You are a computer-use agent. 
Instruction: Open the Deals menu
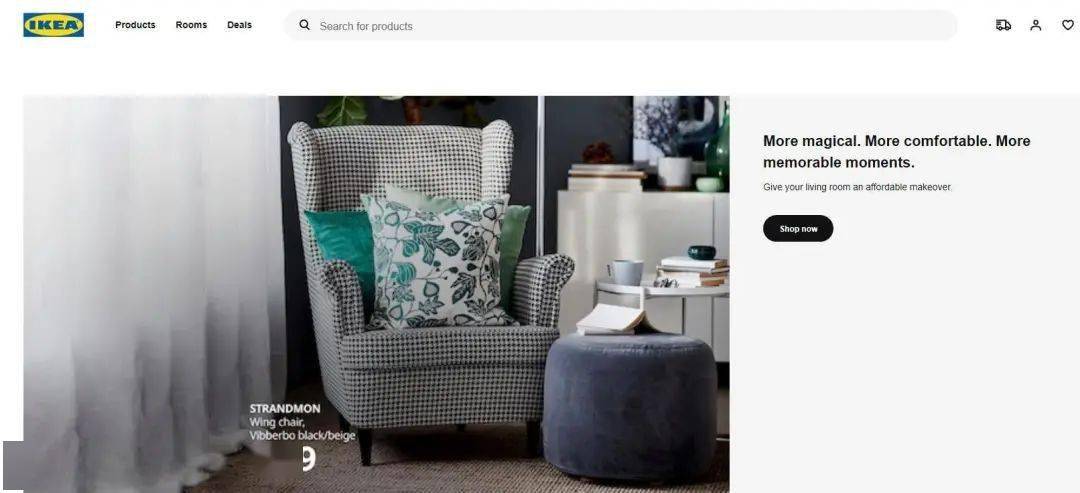pos(239,25)
